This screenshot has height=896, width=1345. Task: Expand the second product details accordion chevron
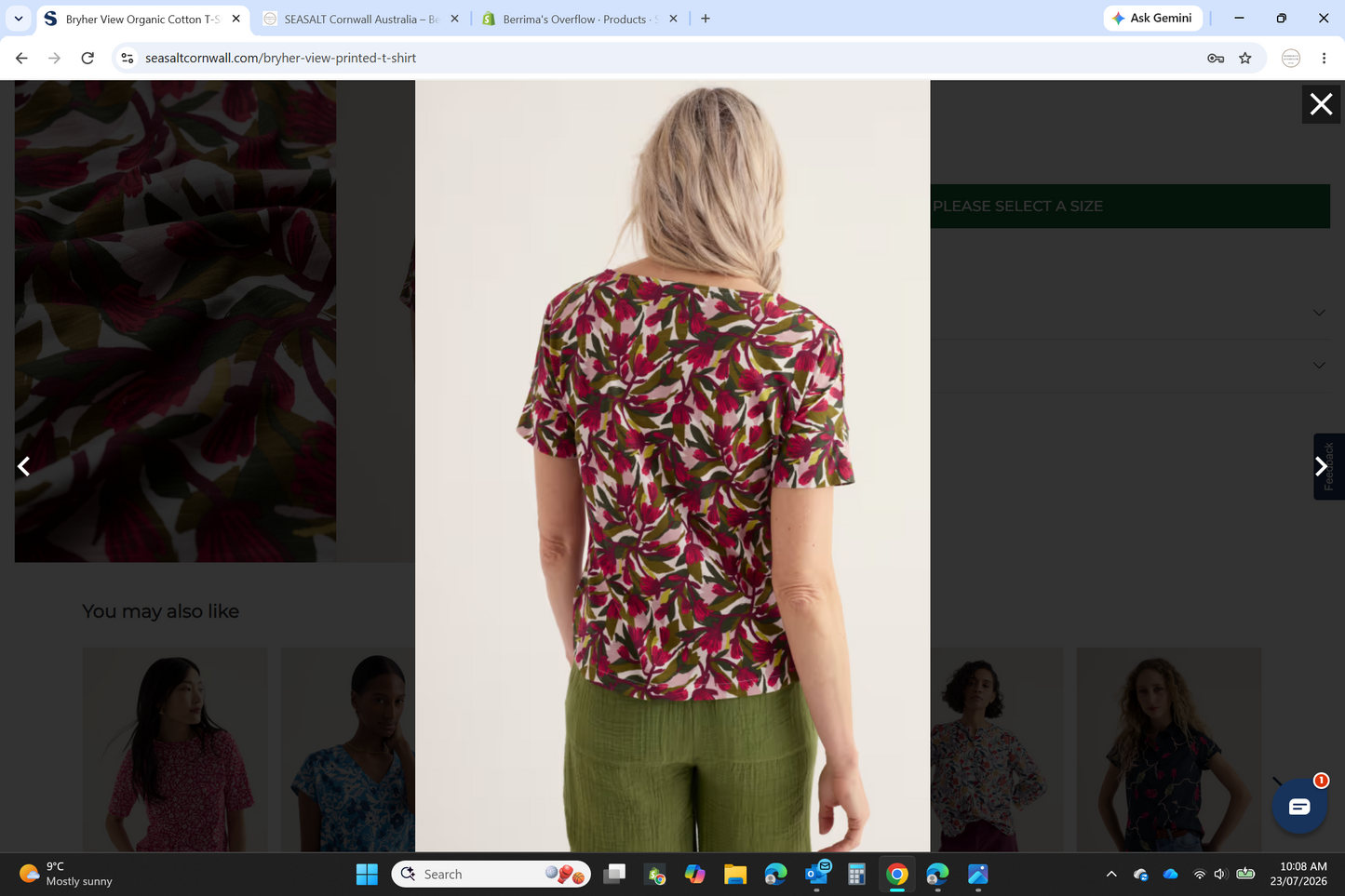[x=1319, y=366]
